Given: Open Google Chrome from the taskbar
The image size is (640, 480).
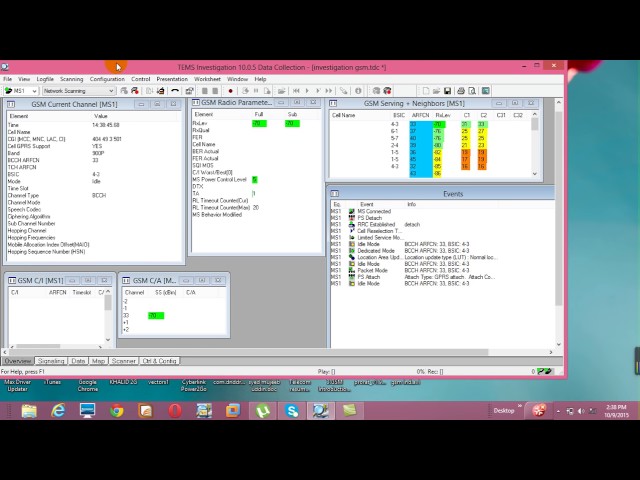Looking at the screenshot, I should (117, 410).
